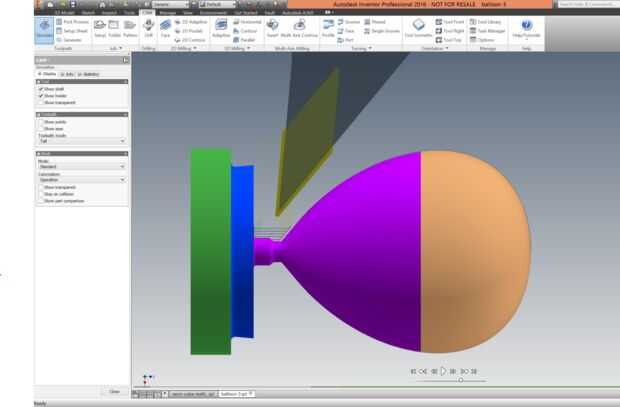This screenshot has height=407, width=620.
Task: Click the Simulate tool in the ribbon
Action: pyautogui.click(x=44, y=30)
